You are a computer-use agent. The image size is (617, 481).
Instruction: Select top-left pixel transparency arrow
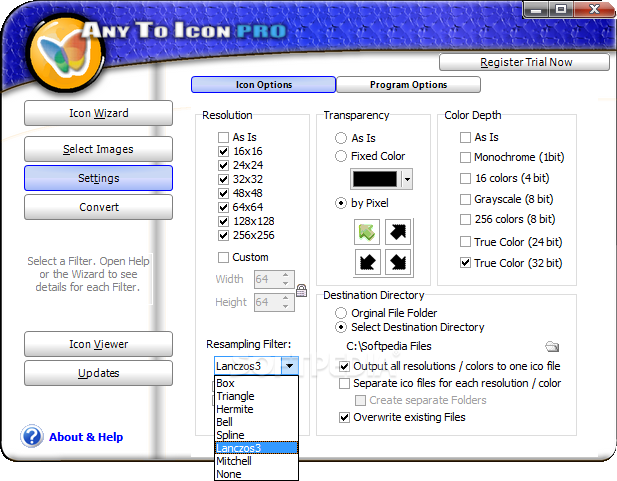pyautogui.click(x=367, y=232)
